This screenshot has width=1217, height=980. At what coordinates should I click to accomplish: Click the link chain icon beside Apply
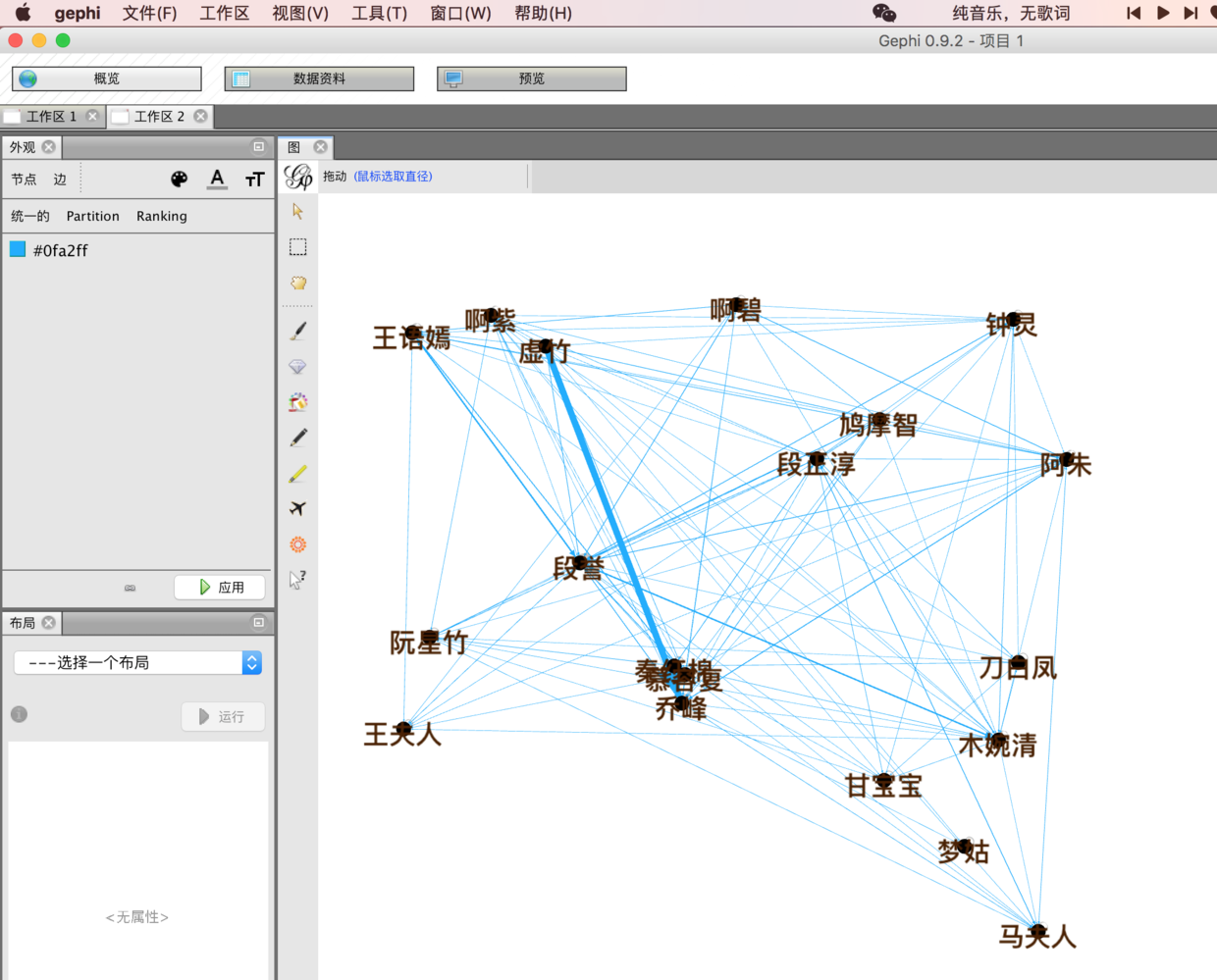point(130,588)
